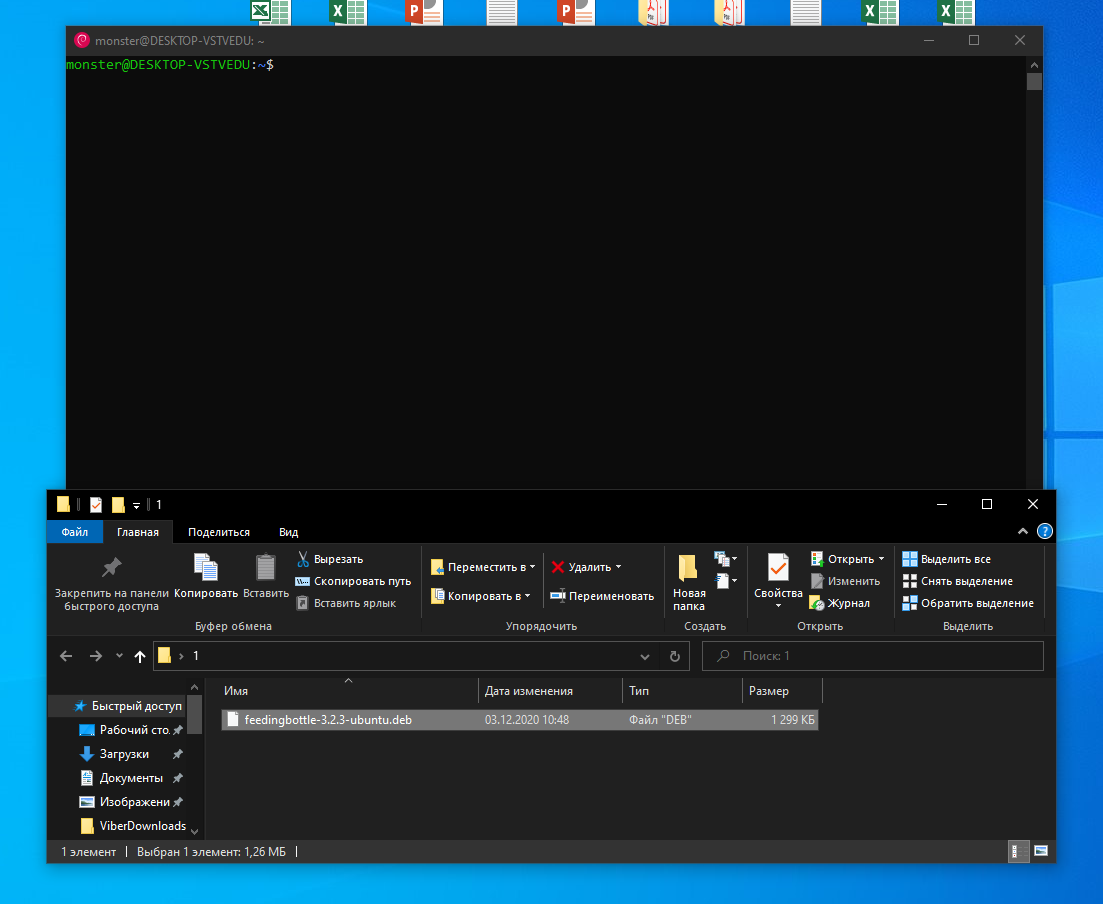This screenshot has width=1103, height=904.
Task: Open the address bar history dropdown chevron
Action: [x=645, y=656]
